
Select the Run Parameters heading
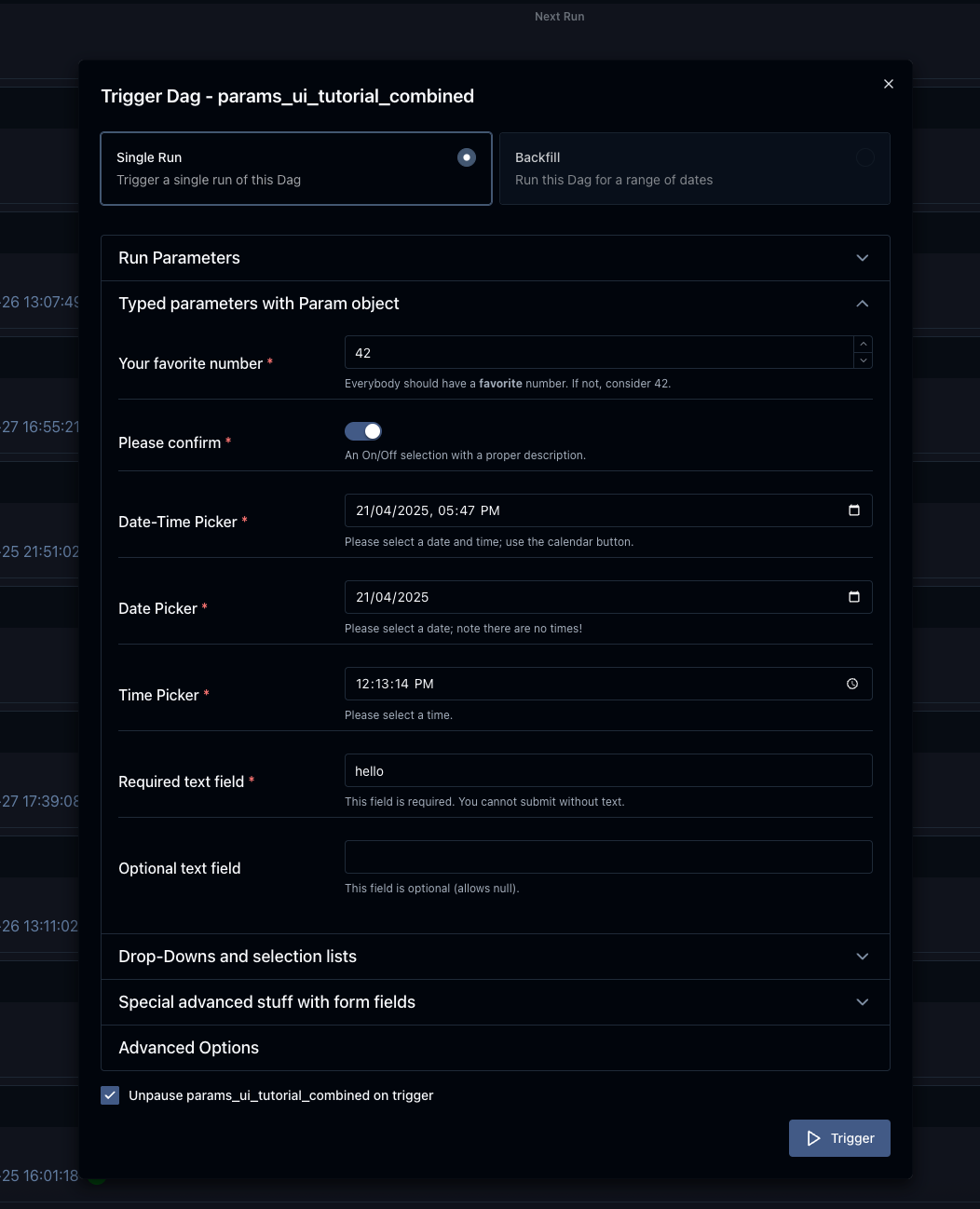pos(179,258)
